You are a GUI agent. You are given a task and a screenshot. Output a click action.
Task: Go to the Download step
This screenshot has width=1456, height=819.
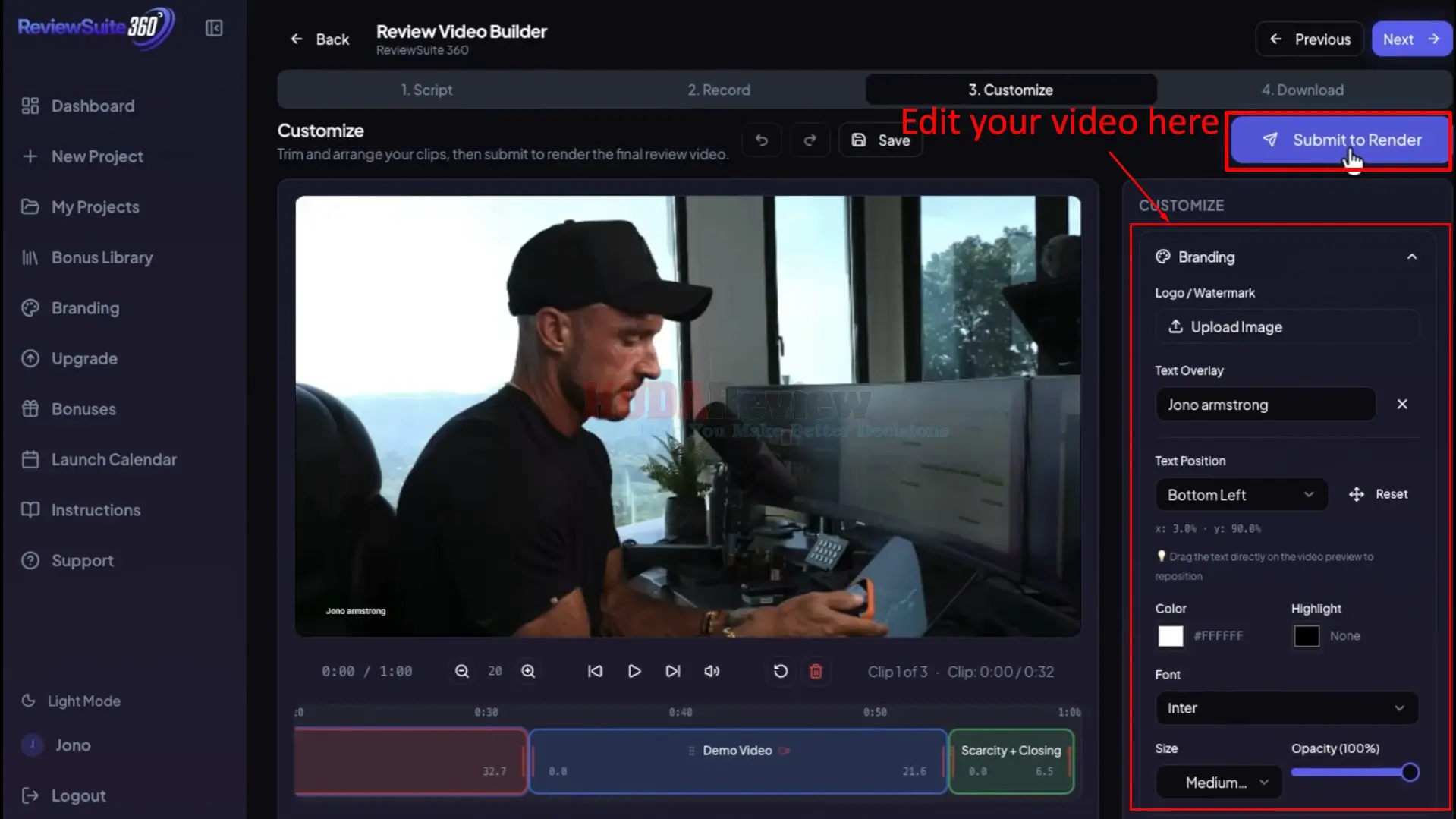[1302, 89]
